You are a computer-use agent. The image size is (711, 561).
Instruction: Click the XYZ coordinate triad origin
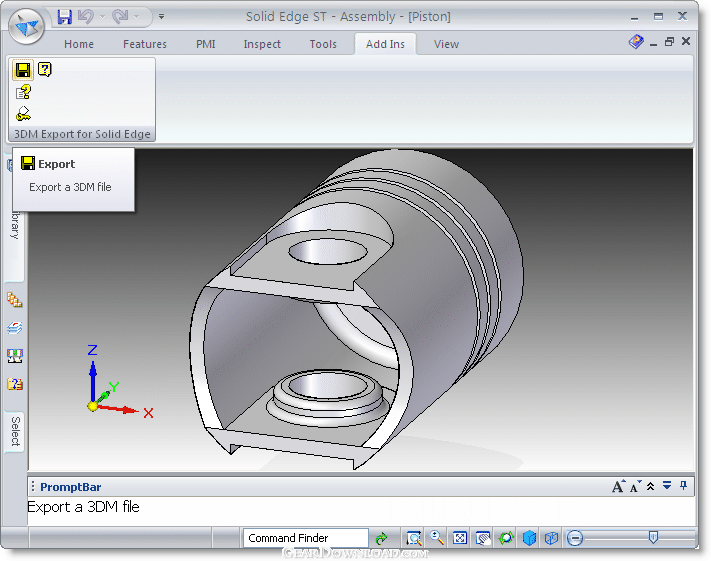coord(93,406)
